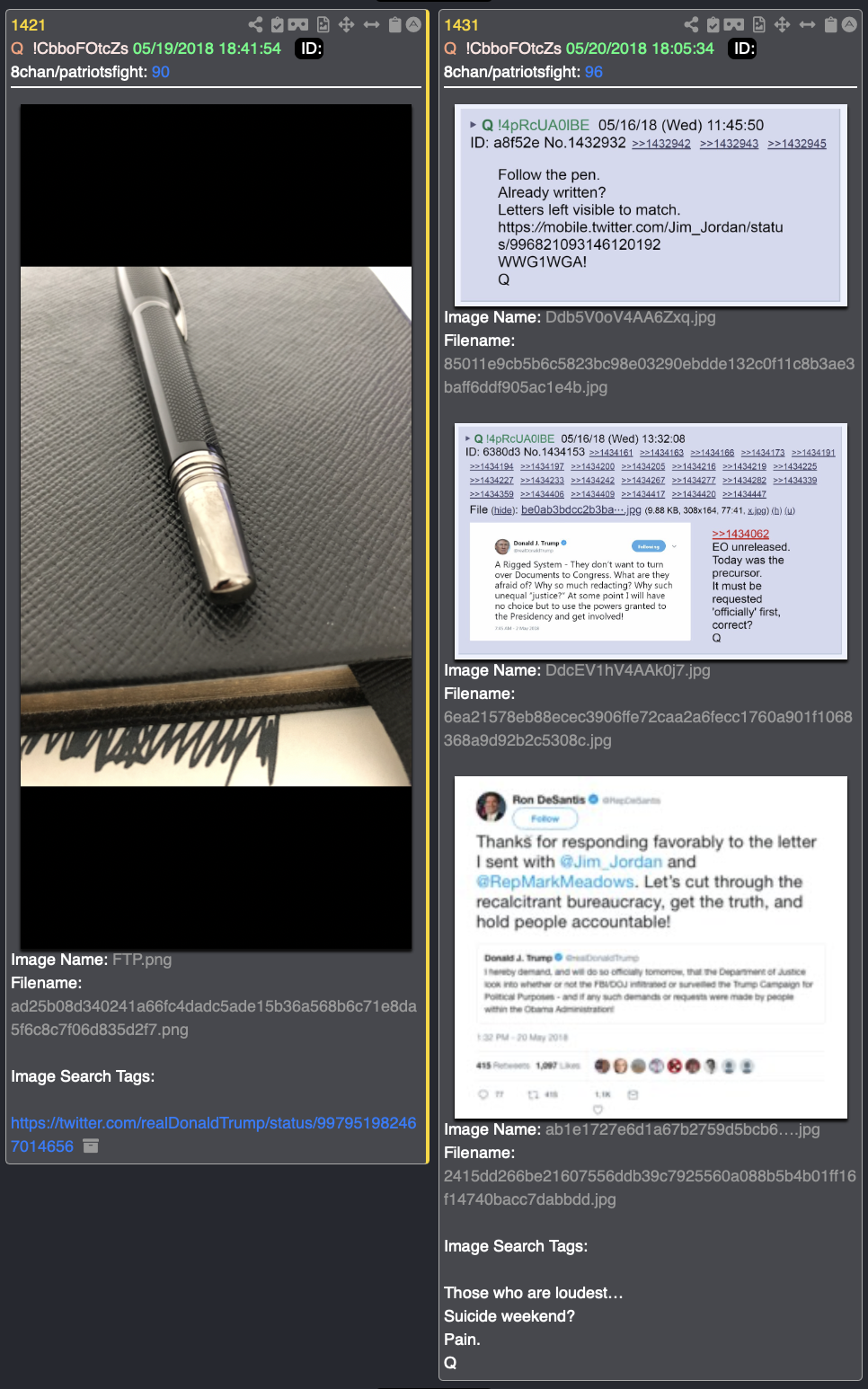Screen dimensions: 868x1389
Task: Click the share icon on post 1421
Action: [x=256, y=25]
